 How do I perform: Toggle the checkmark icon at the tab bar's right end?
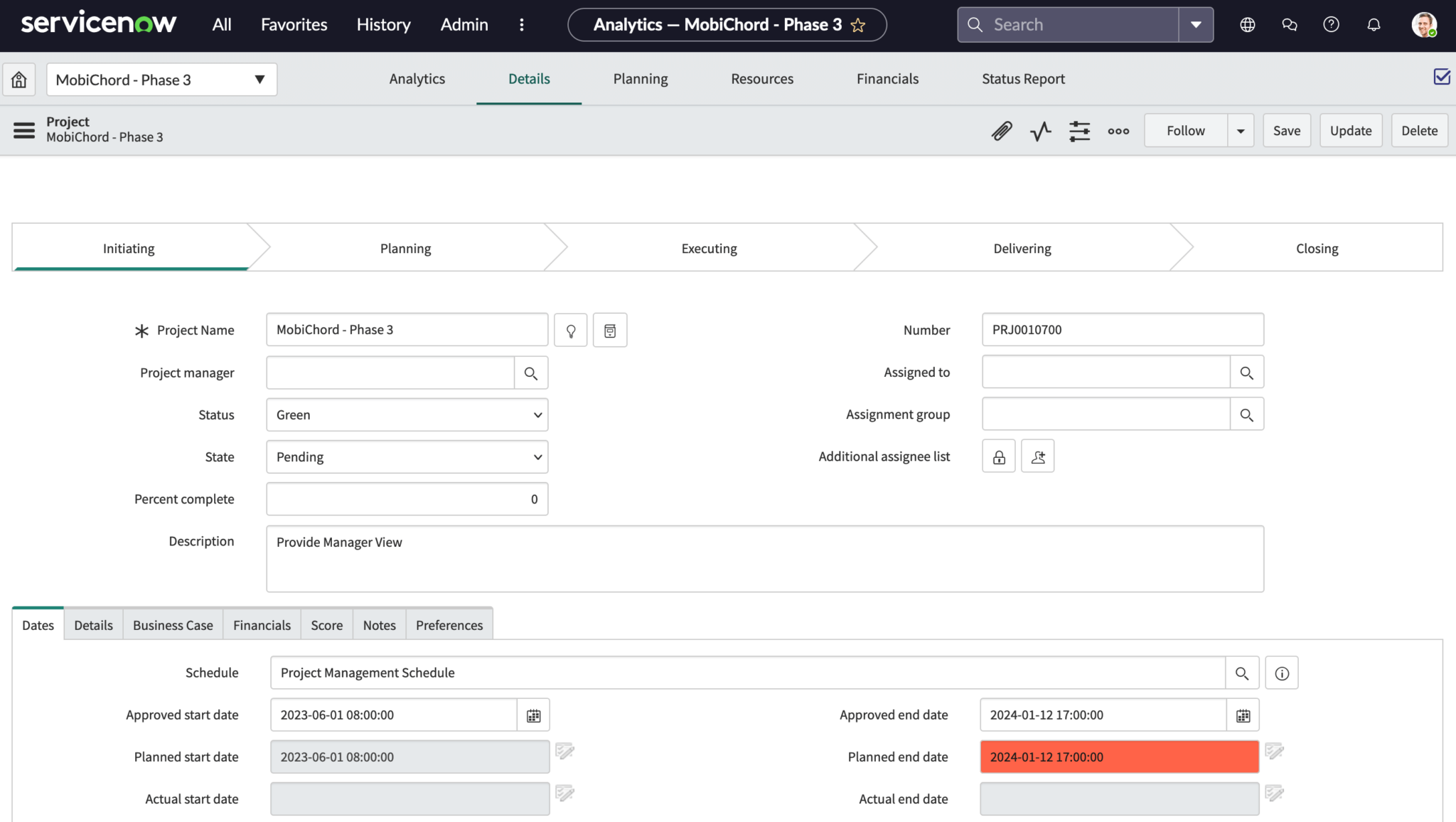[1442, 77]
